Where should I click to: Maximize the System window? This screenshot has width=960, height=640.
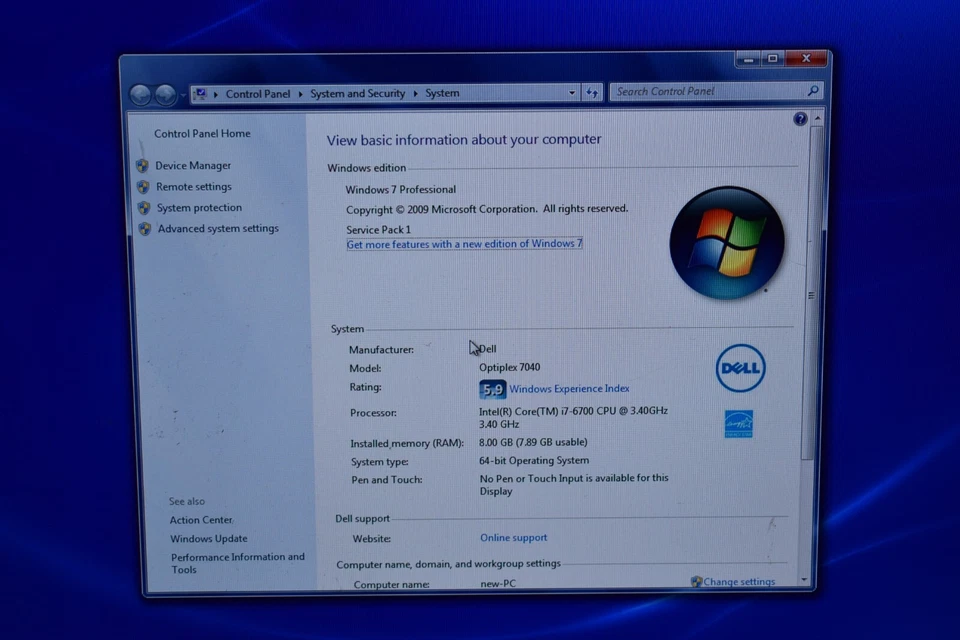(x=773, y=59)
